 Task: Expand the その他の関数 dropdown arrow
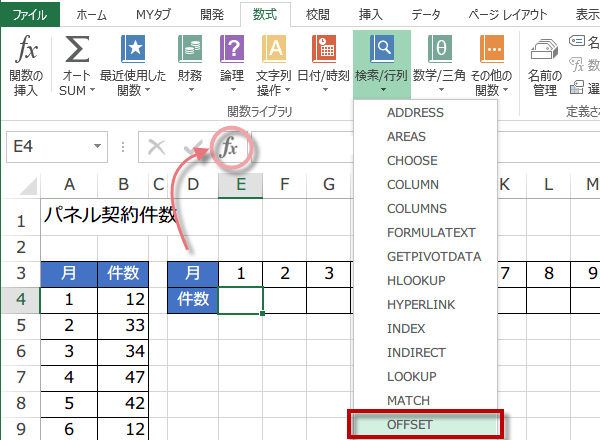coord(505,90)
